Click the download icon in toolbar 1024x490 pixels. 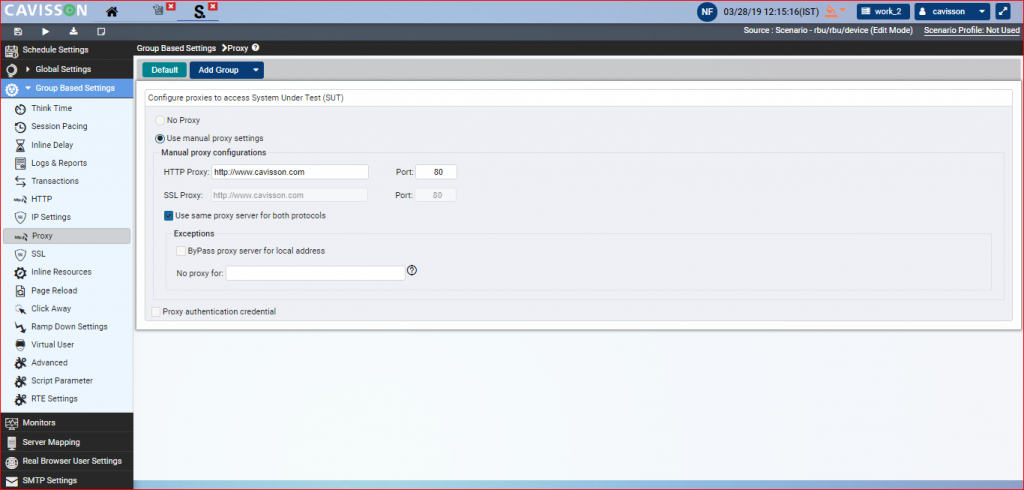pos(73,31)
